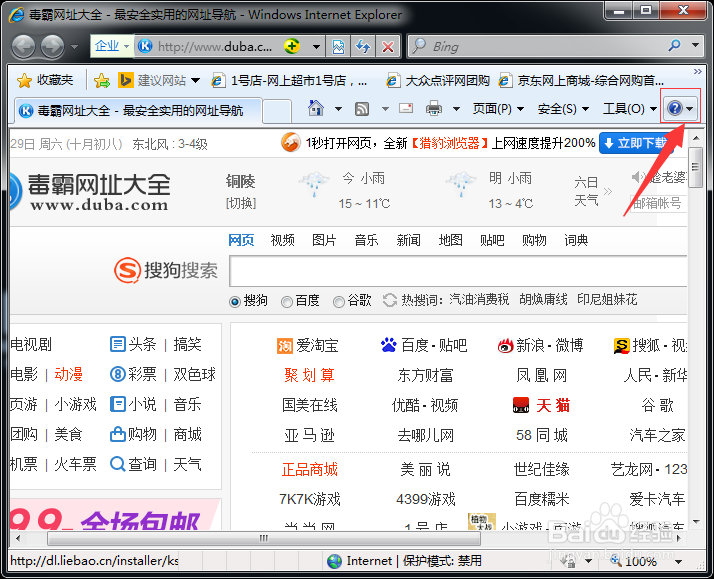Open the recent pages dropdown arrow
The width and height of the screenshot is (714, 579).
click(x=74, y=46)
